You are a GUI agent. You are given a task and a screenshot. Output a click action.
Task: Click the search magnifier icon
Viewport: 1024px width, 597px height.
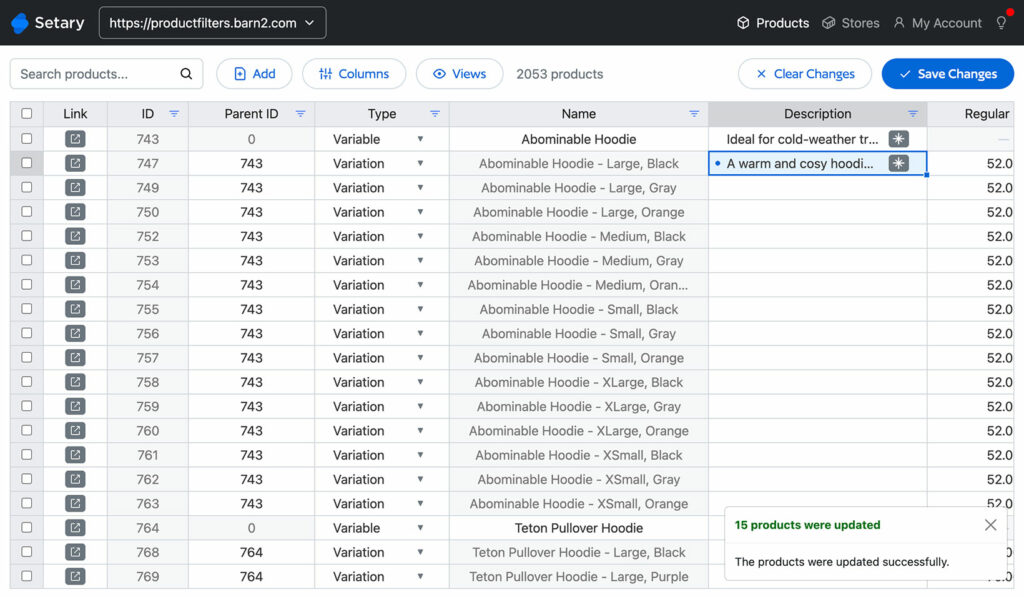(x=186, y=74)
